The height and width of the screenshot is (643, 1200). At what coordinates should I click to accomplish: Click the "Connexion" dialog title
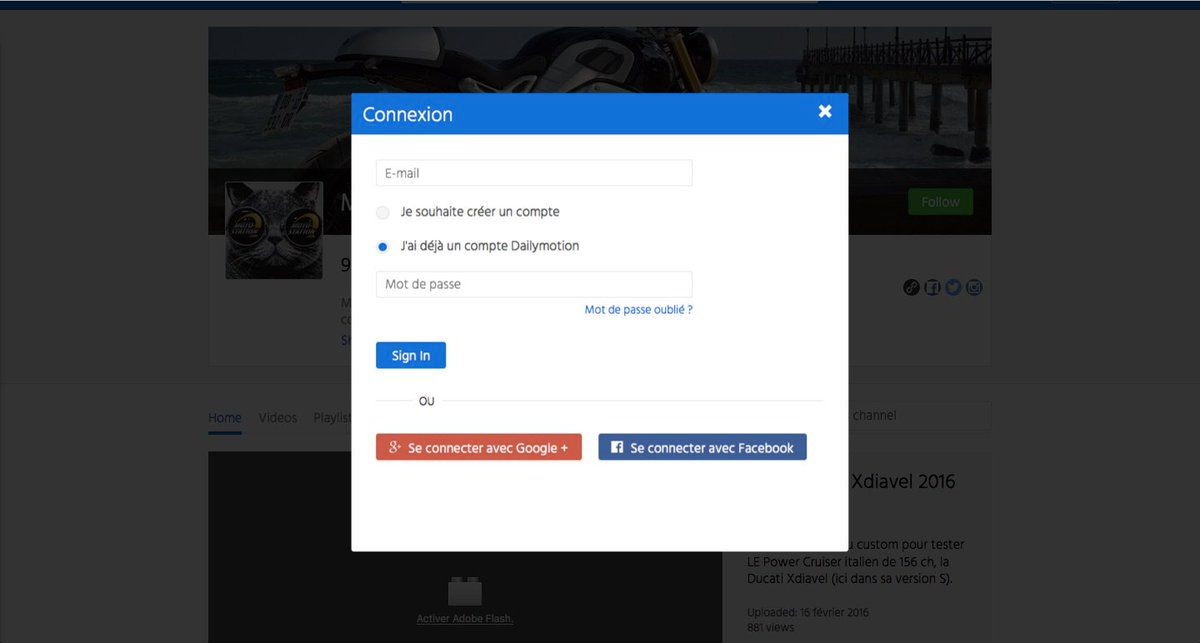click(407, 114)
